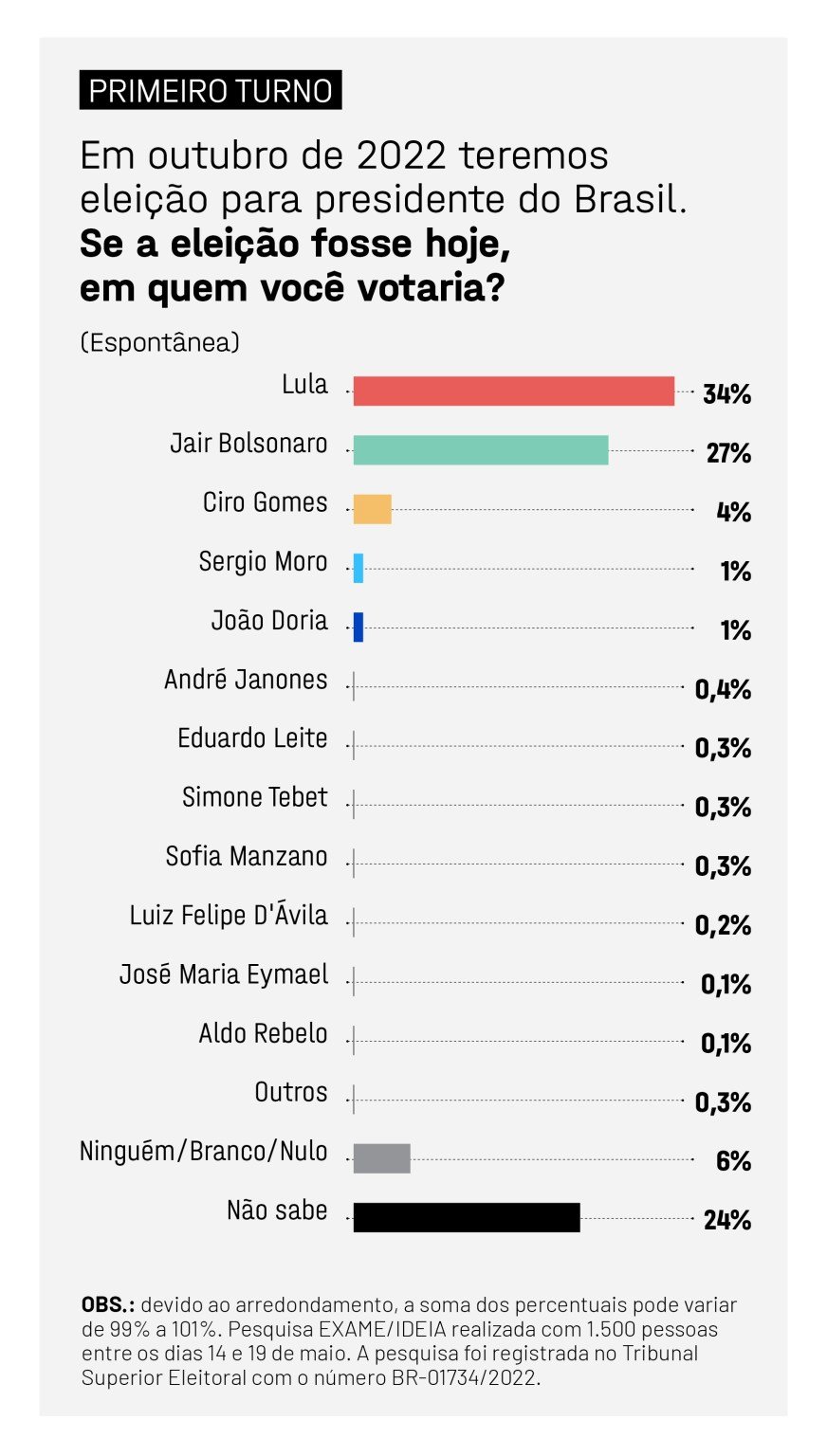The image size is (827, 1456).
Task: Click the PRIMEIRO TURNO header label
Action: point(211,91)
